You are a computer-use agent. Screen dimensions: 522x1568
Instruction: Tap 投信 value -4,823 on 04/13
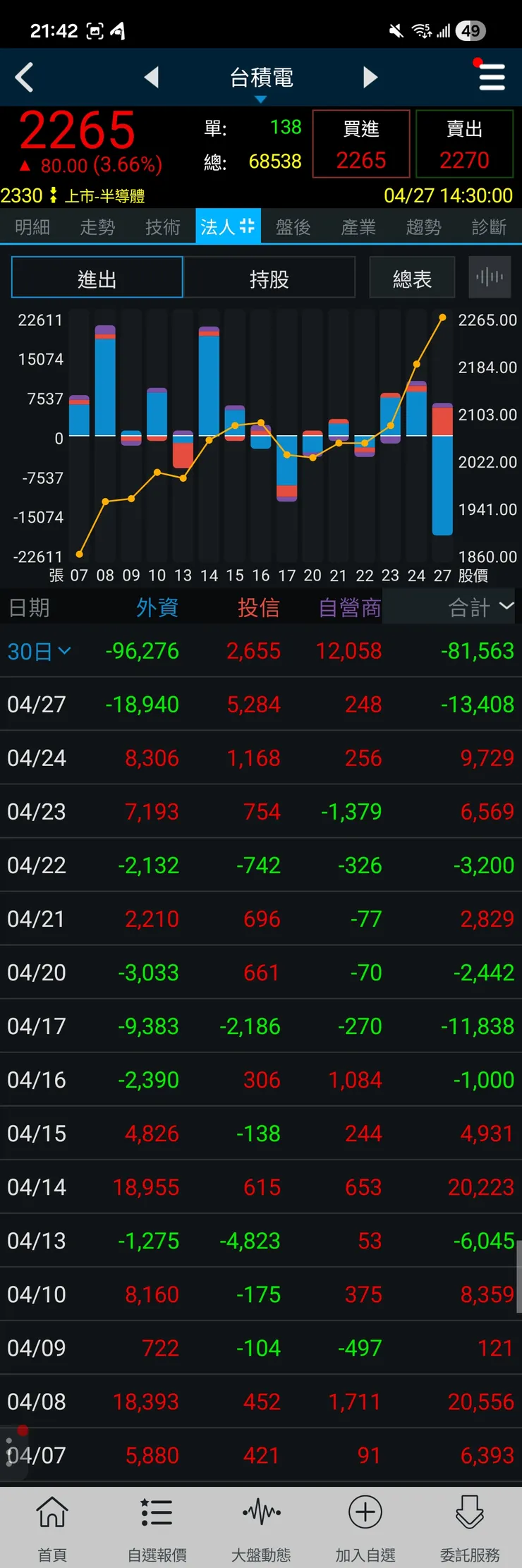(x=250, y=1240)
